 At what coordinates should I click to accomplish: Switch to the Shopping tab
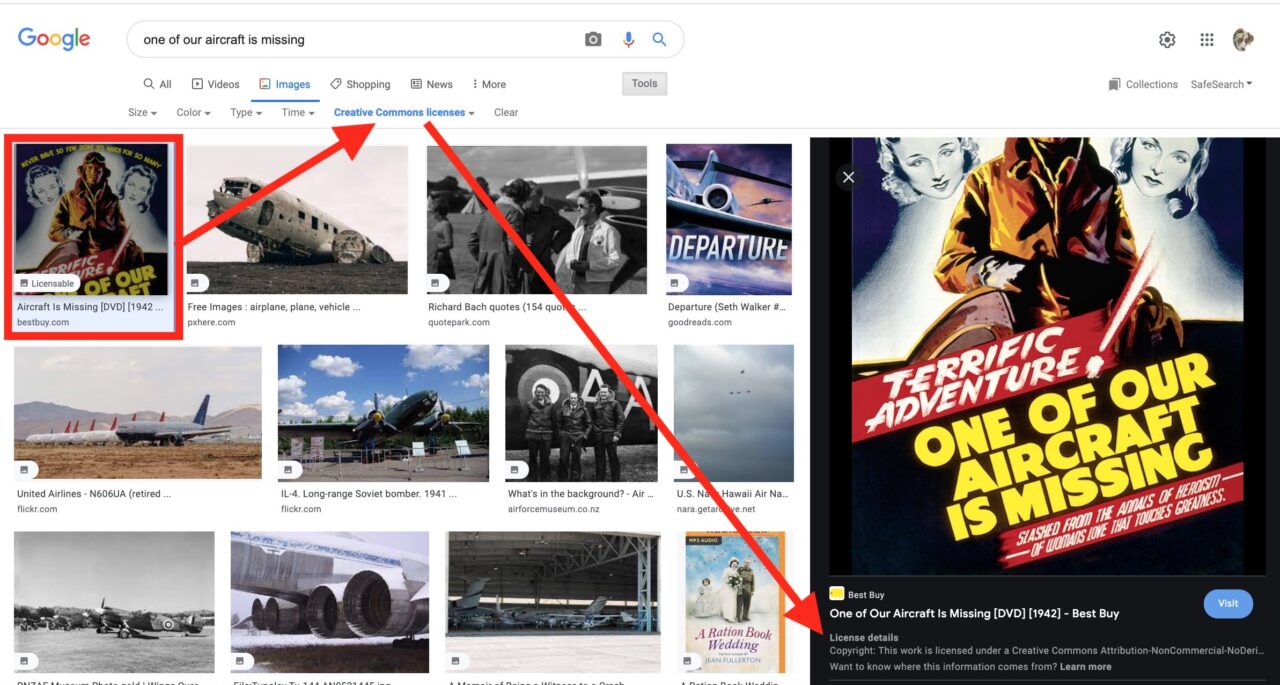pyautogui.click(x=360, y=84)
